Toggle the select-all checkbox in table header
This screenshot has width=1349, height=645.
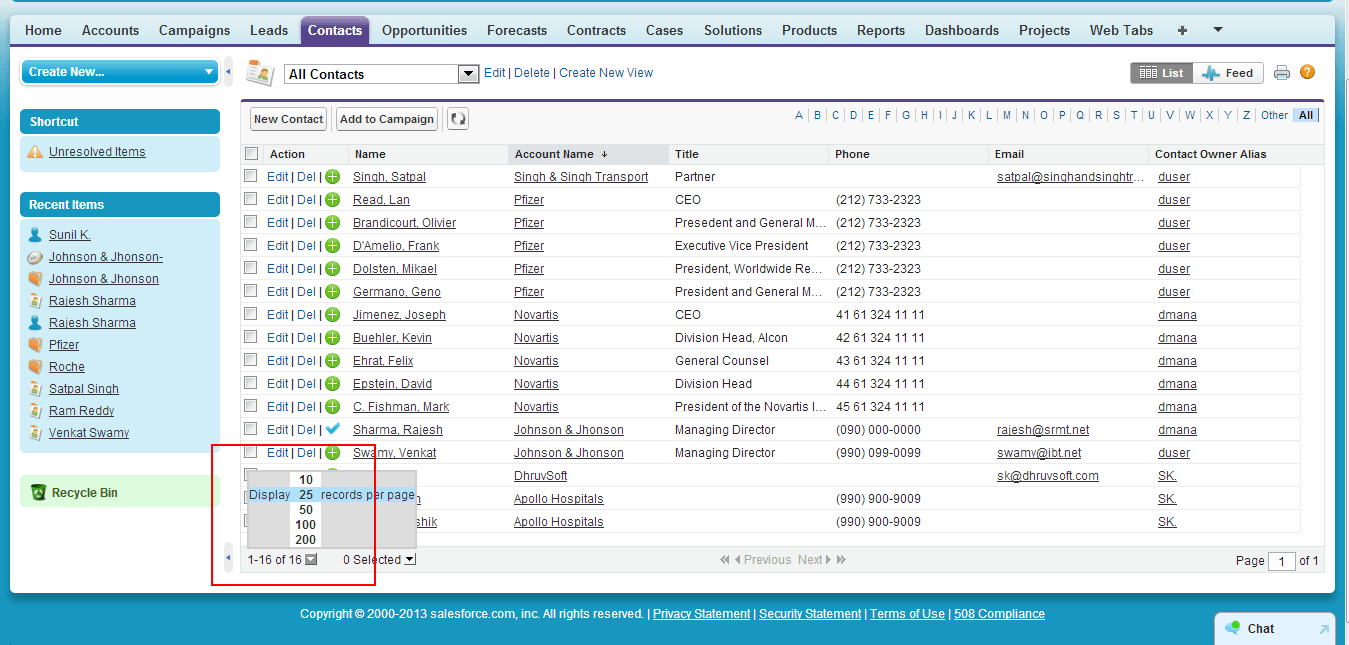point(252,154)
